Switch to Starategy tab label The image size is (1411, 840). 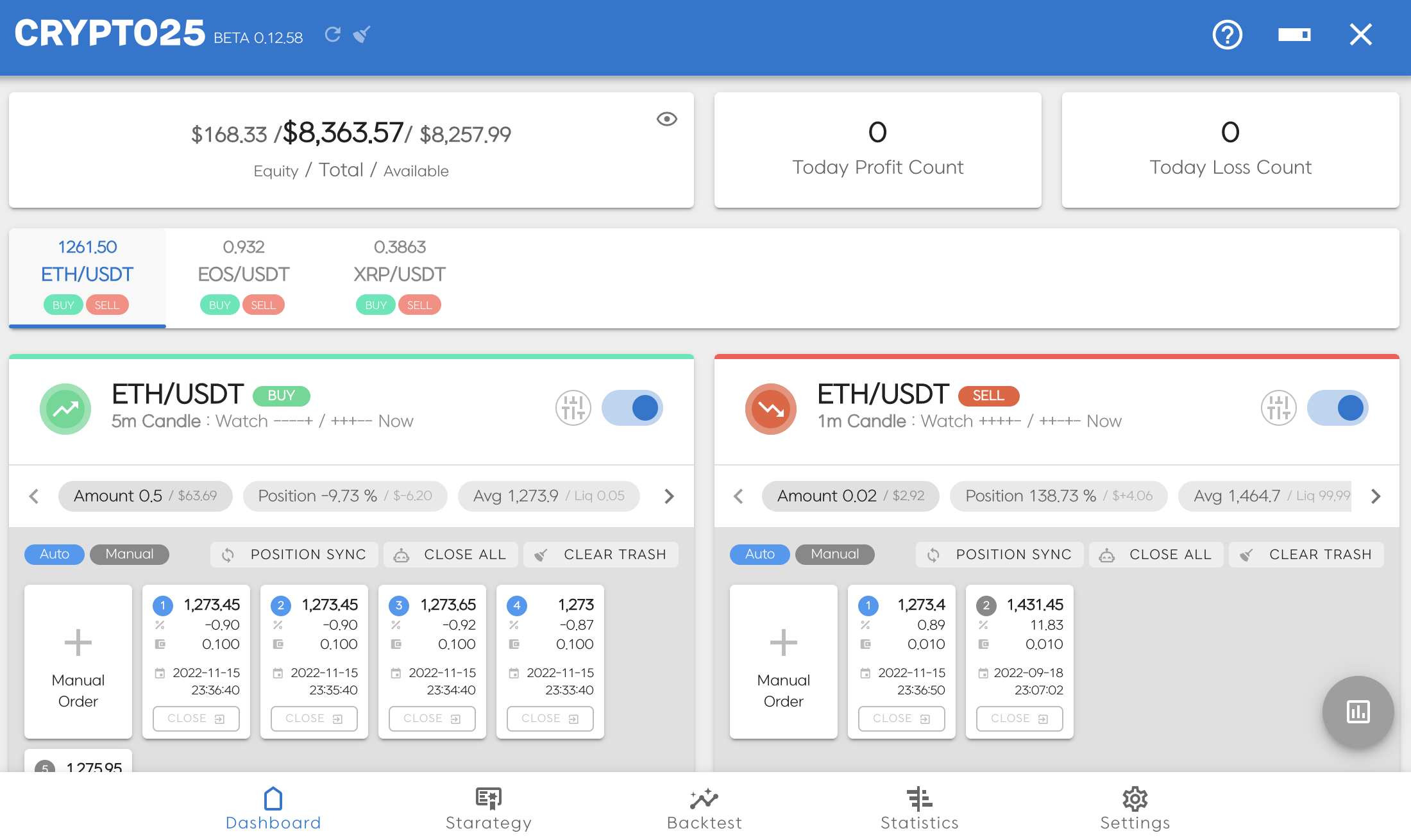coord(489,823)
